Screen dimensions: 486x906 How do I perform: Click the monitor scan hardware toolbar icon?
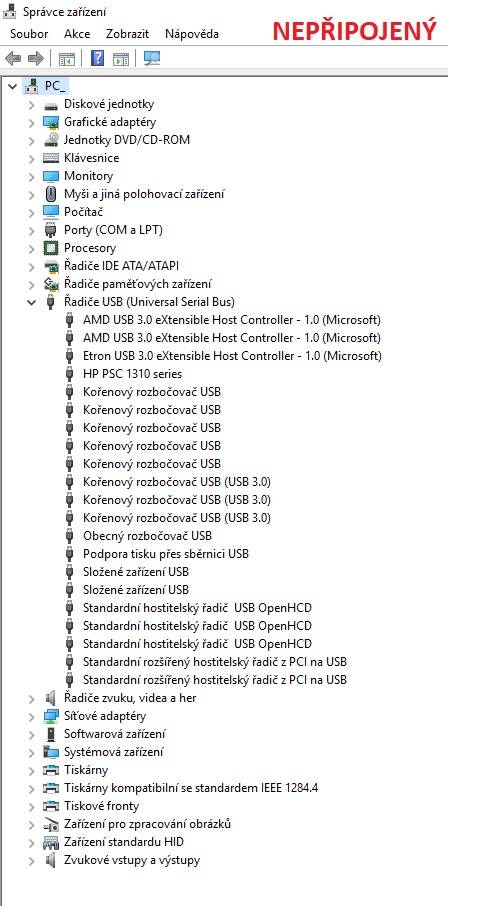(x=151, y=58)
